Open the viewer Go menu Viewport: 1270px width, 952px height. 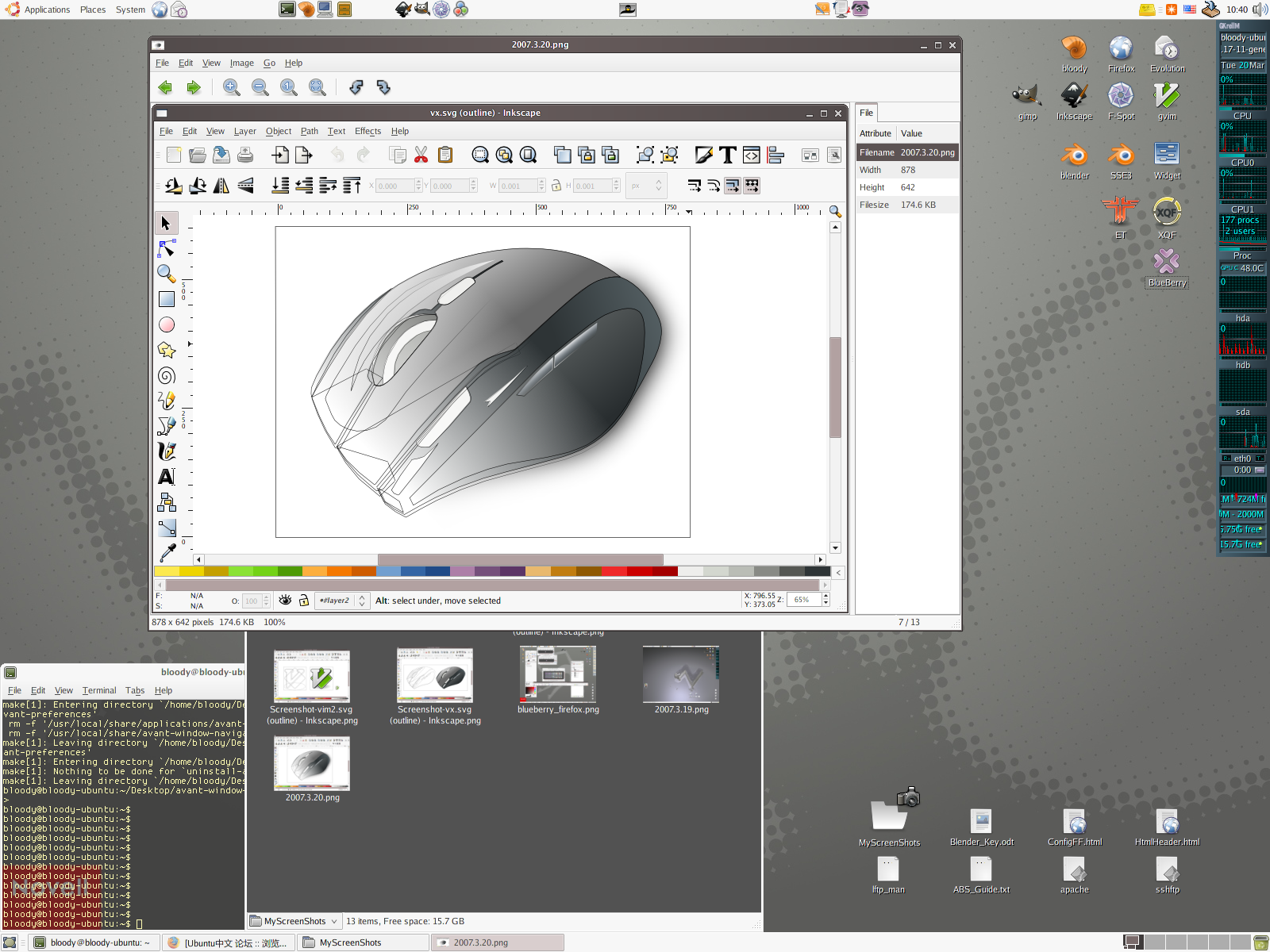(x=270, y=63)
